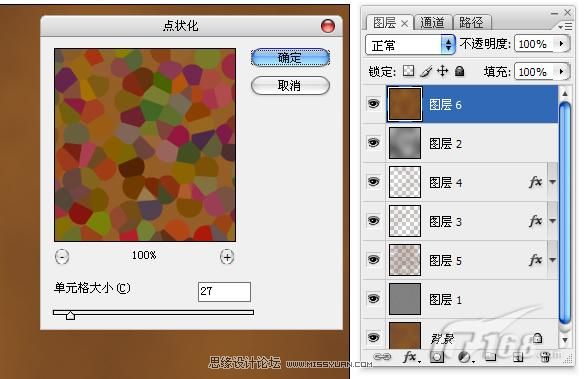Lock image pixels brush icon
This screenshot has width=585, height=379.
[426, 71]
